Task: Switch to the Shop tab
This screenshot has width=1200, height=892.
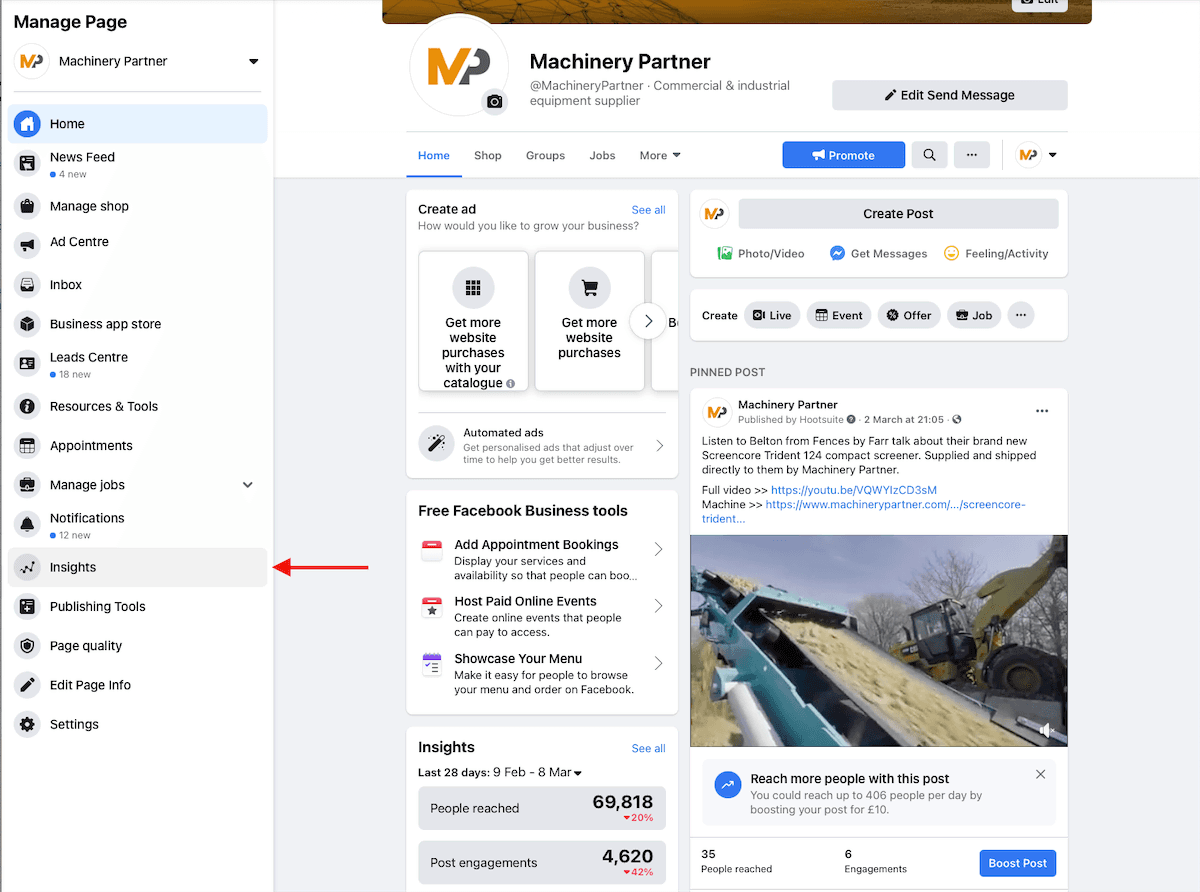Action: (487, 155)
